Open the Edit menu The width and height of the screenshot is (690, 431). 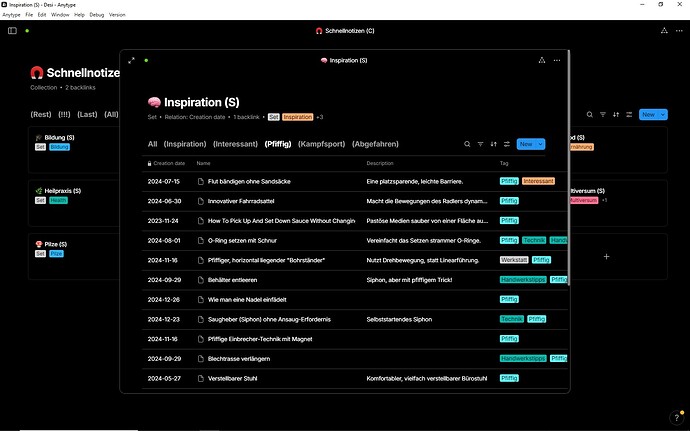[42, 15]
